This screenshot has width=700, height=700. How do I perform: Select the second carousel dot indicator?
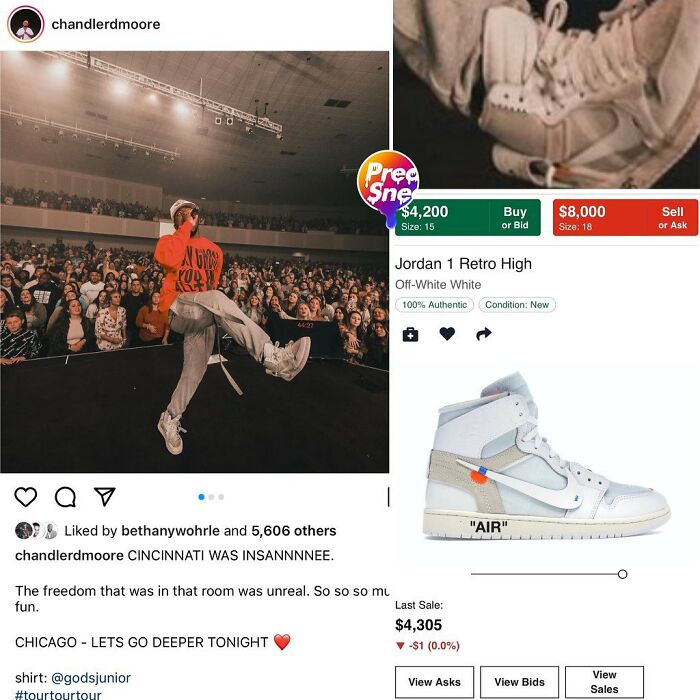[x=211, y=497]
